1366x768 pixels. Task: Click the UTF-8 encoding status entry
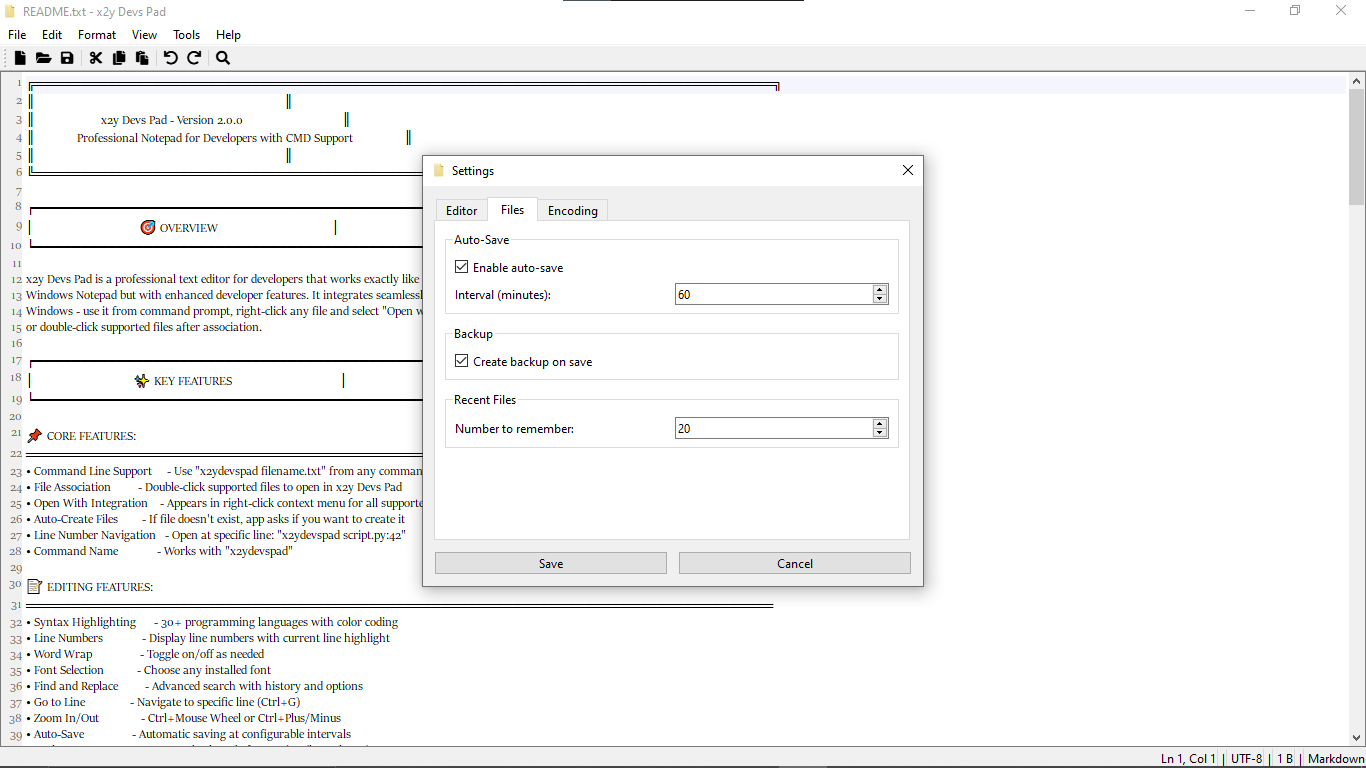1247,759
